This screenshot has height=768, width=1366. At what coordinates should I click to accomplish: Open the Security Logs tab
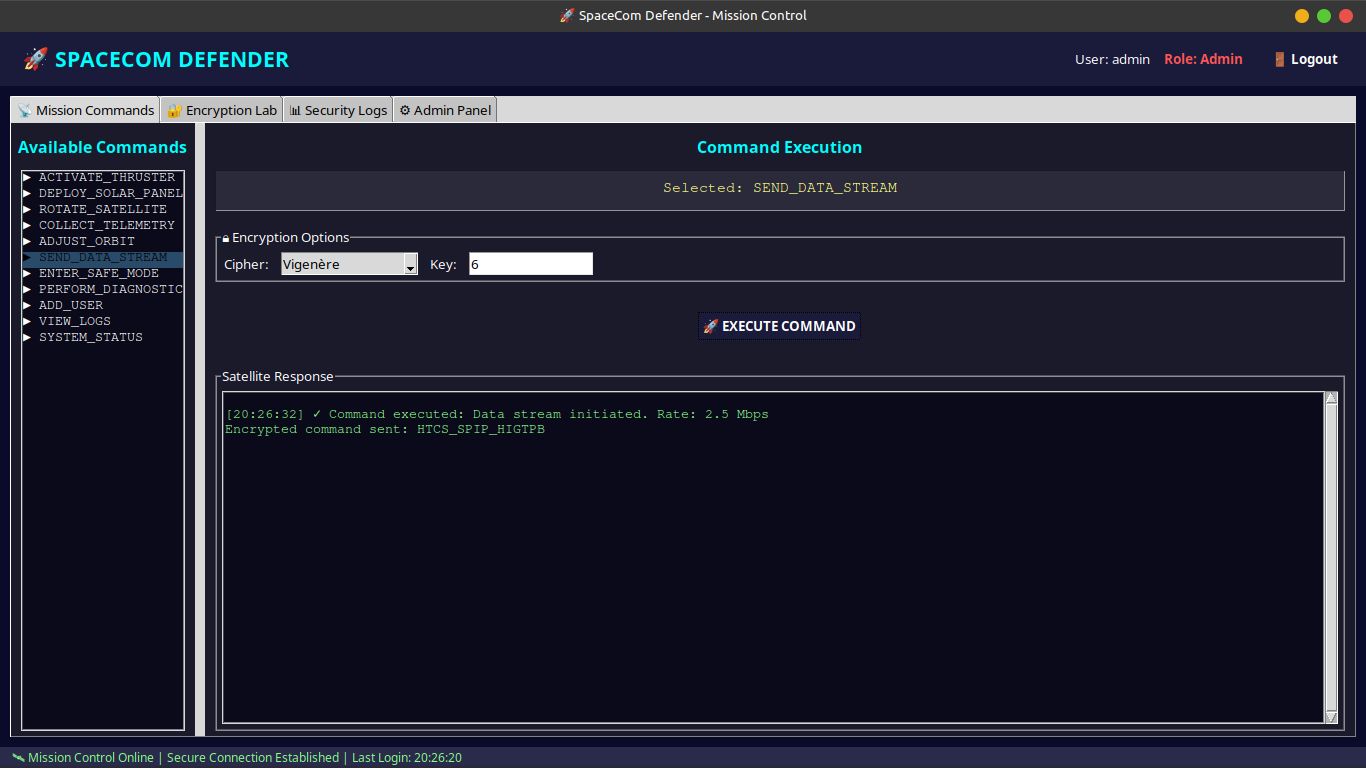click(338, 110)
